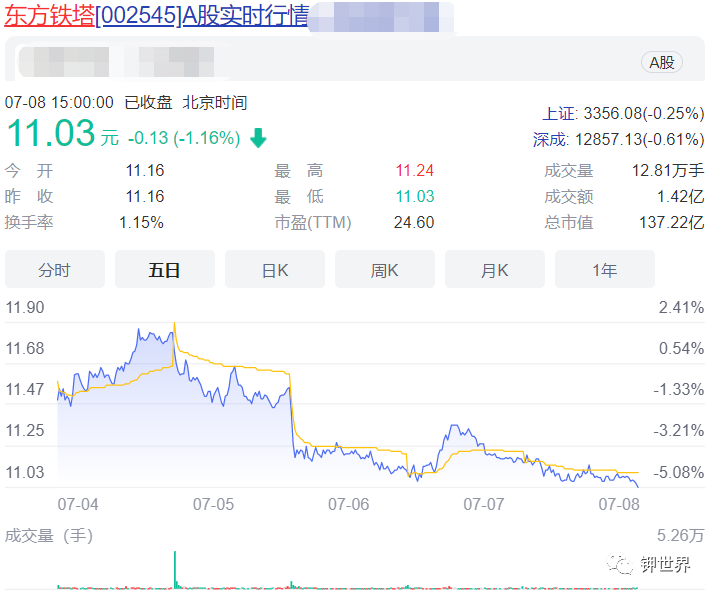Click the -1.33% percentage axis label
Screen dimensions: 713x595
pos(679,389)
